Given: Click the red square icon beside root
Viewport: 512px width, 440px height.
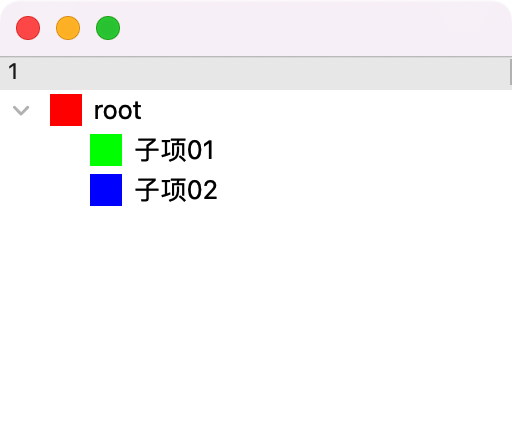Looking at the screenshot, I should 66,110.
